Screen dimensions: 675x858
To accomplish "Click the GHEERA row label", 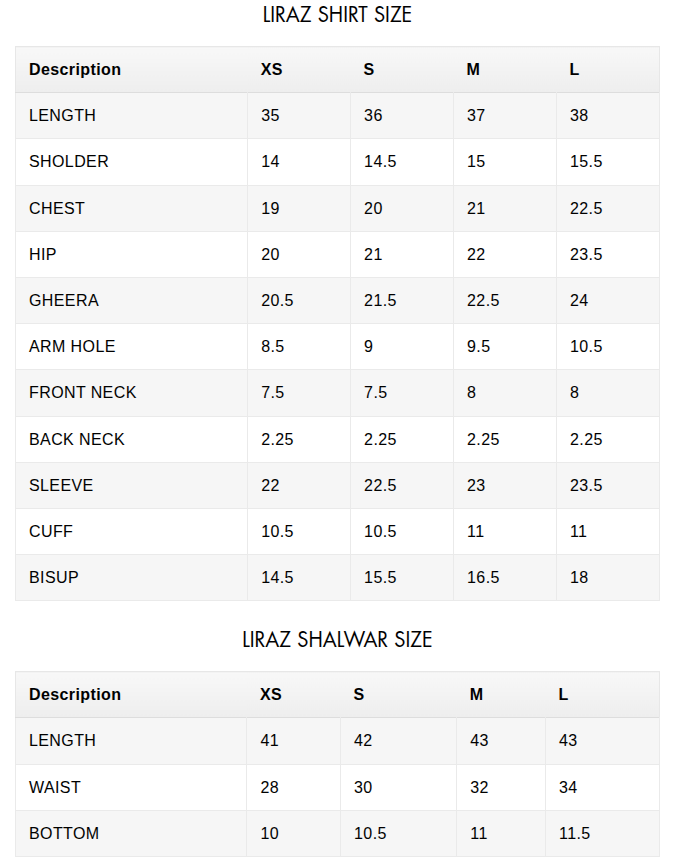I will (x=64, y=300).
